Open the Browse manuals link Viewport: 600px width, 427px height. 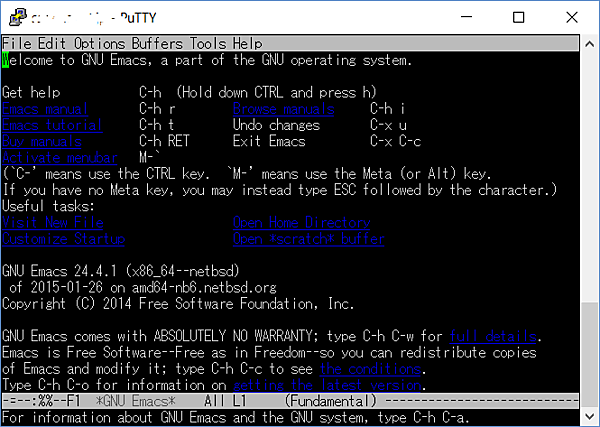tap(284, 109)
